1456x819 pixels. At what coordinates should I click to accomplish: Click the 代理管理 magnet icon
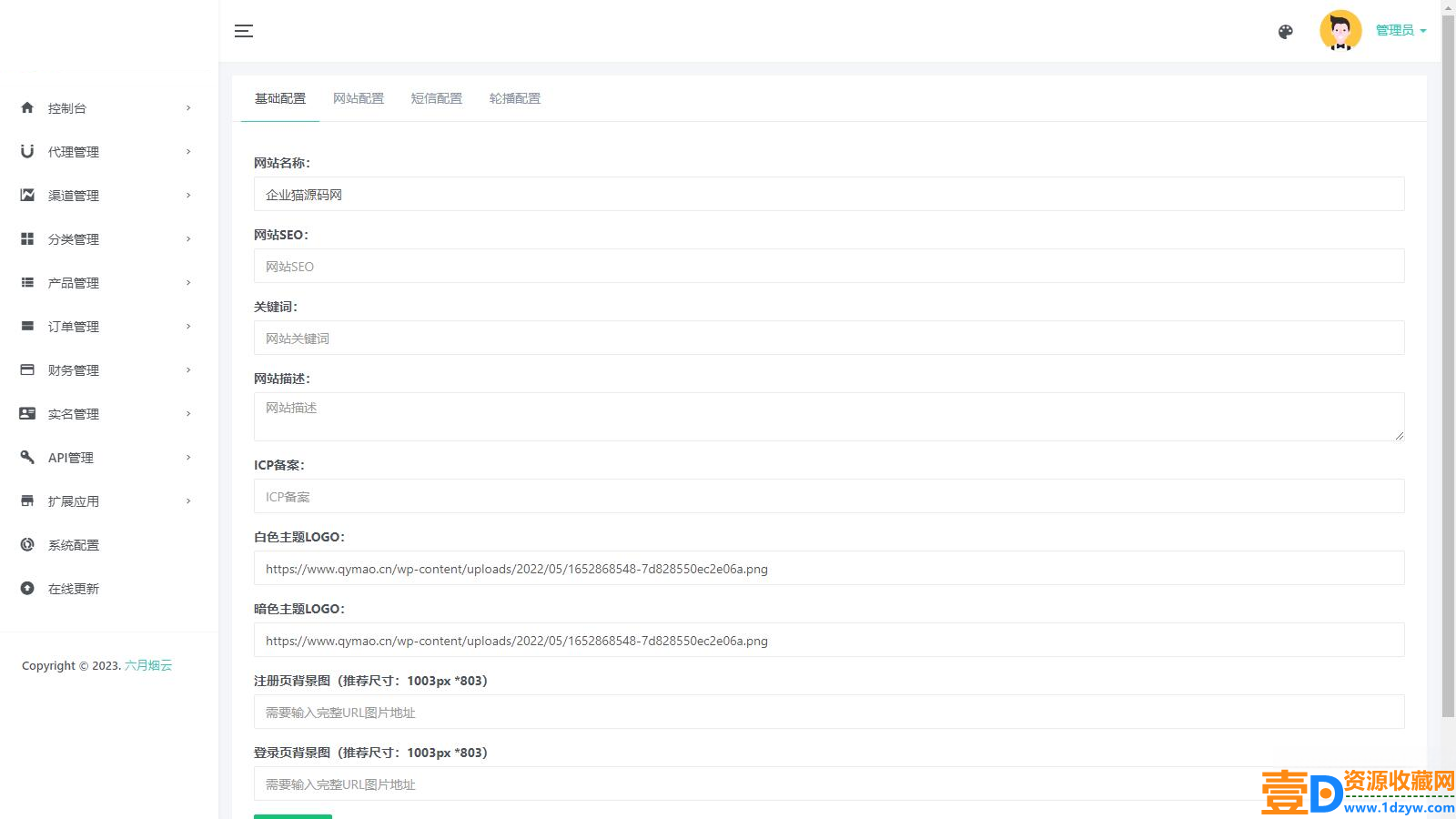(x=27, y=151)
